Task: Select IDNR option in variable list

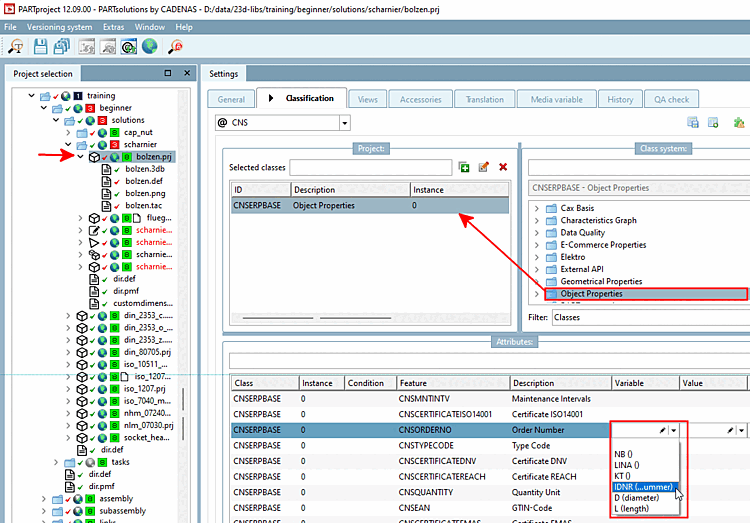Action: pos(644,487)
